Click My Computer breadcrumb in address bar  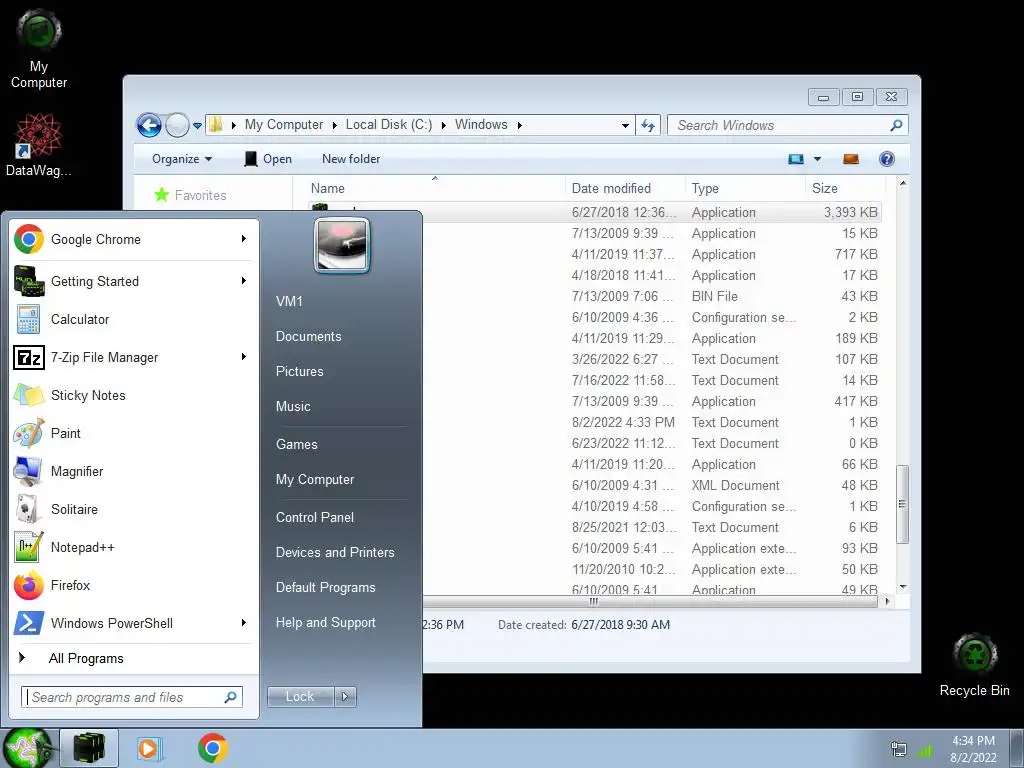[x=283, y=125]
